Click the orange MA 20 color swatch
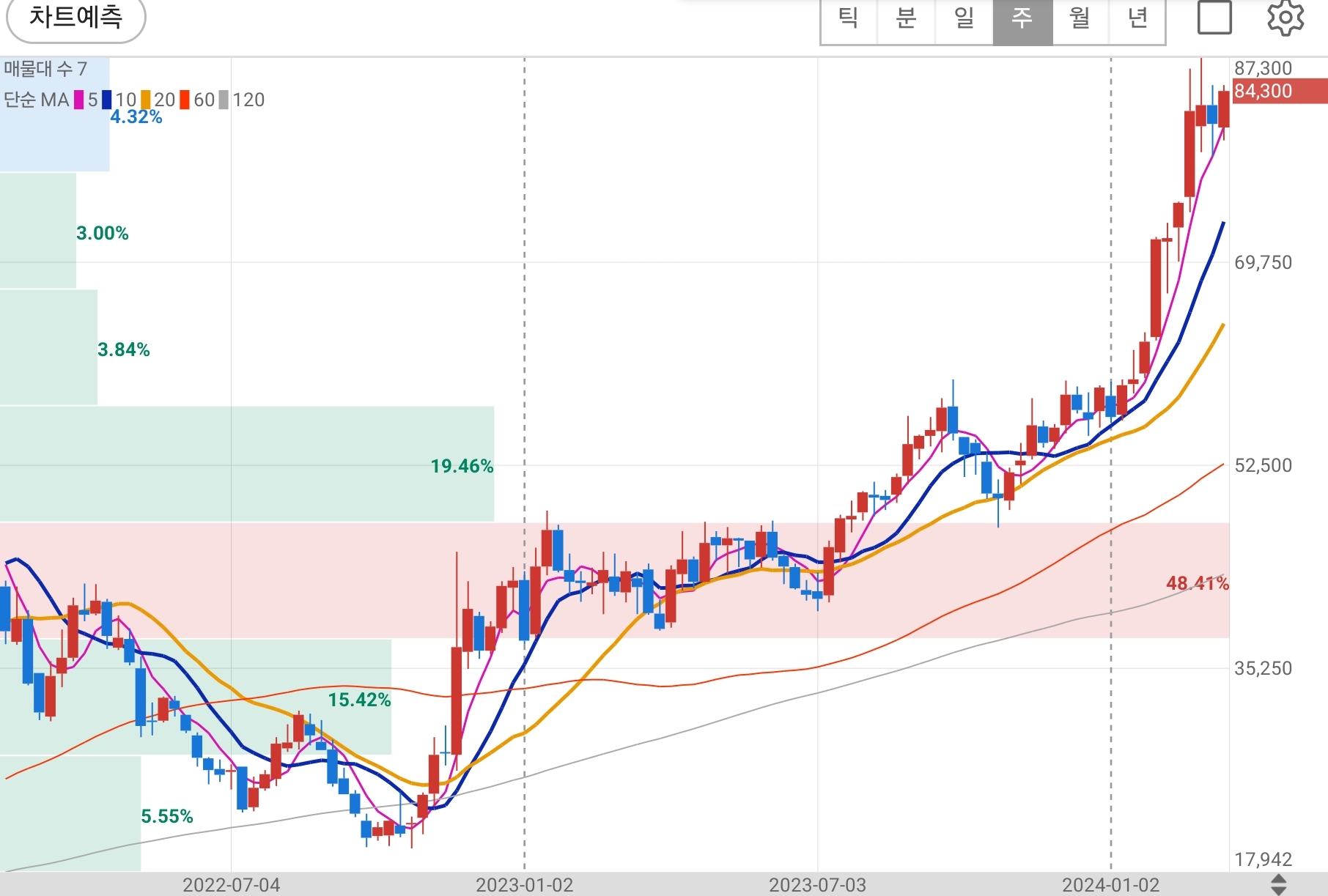Image resolution: width=1328 pixels, height=896 pixels. click(x=146, y=100)
